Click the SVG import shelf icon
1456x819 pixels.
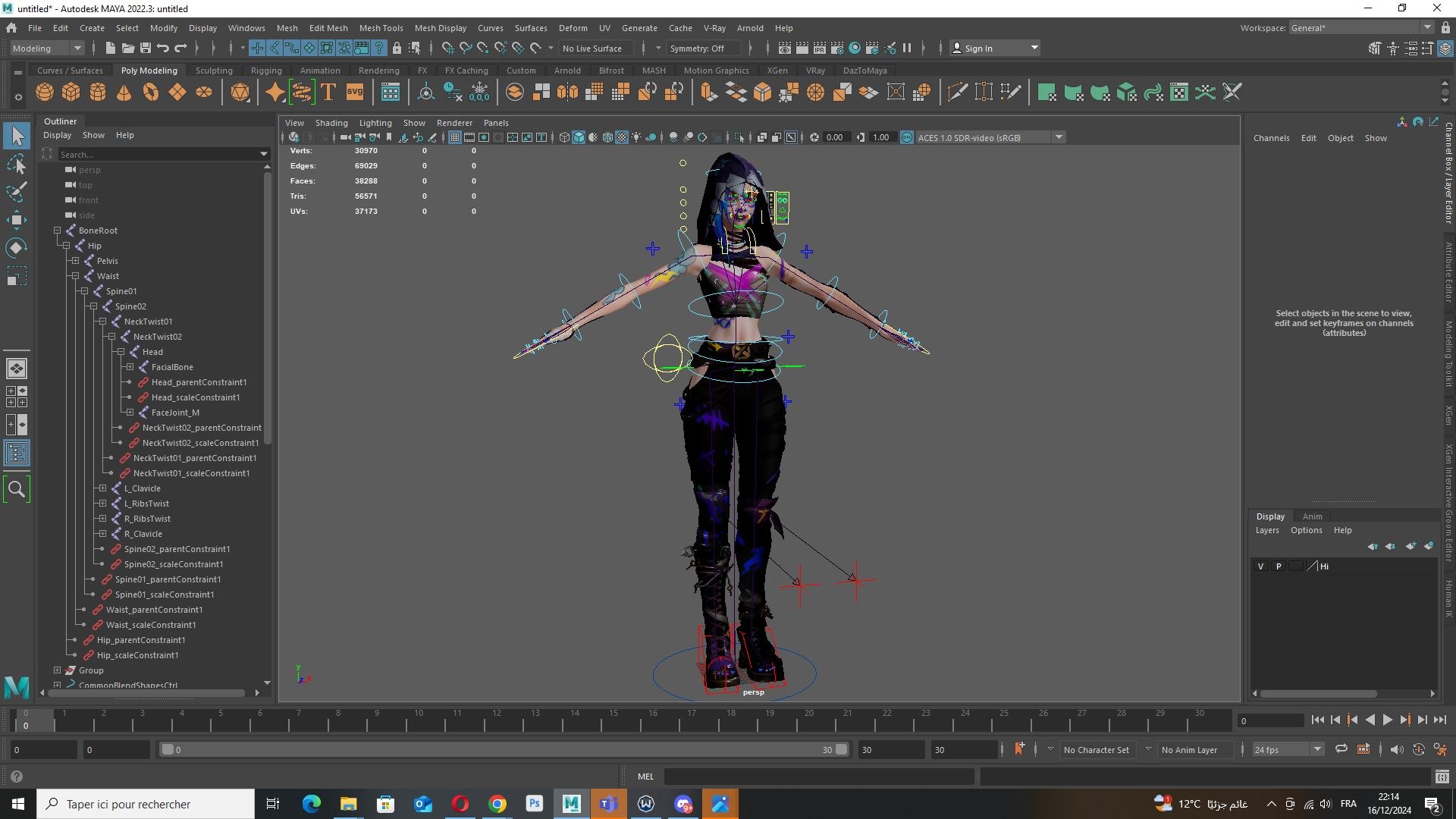[x=355, y=93]
